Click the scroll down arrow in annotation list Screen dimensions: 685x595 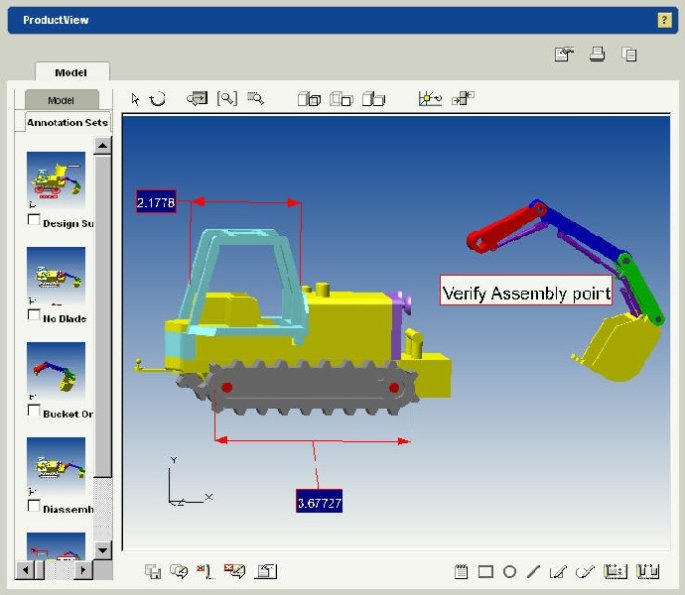pos(103,550)
